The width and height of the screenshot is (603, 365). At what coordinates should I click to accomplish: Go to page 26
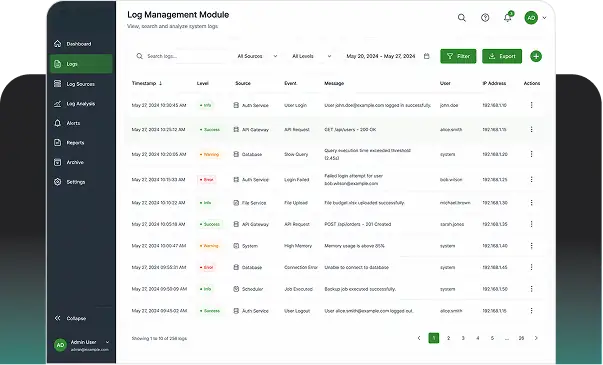point(521,338)
